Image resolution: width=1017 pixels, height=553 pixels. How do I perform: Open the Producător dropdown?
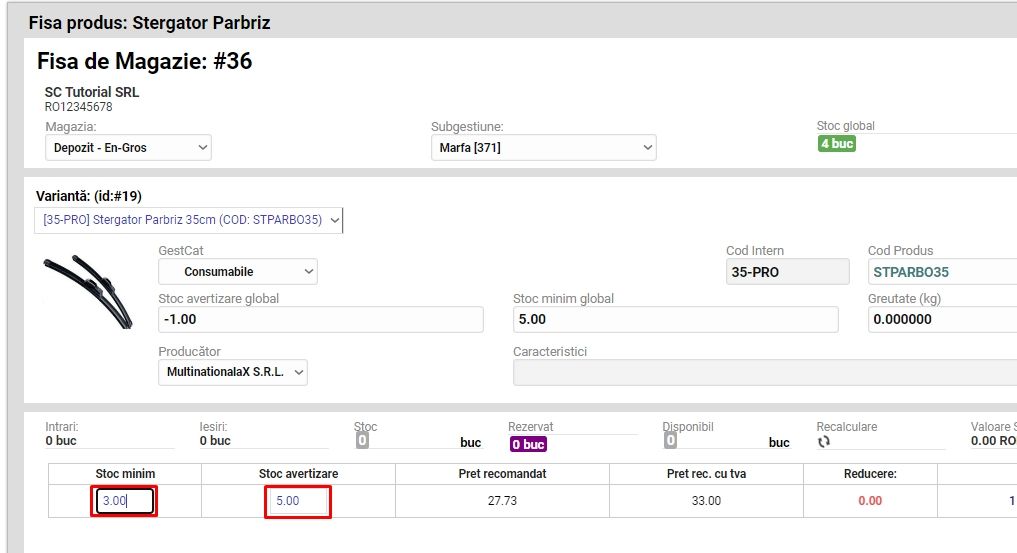pyautogui.click(x=232, y=372)
